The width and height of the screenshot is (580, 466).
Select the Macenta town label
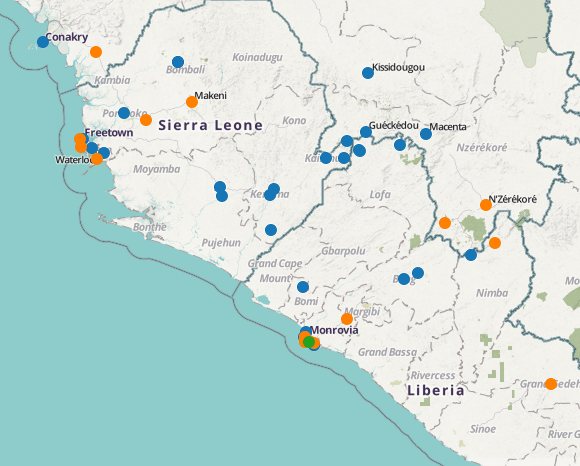pos(448,127)
